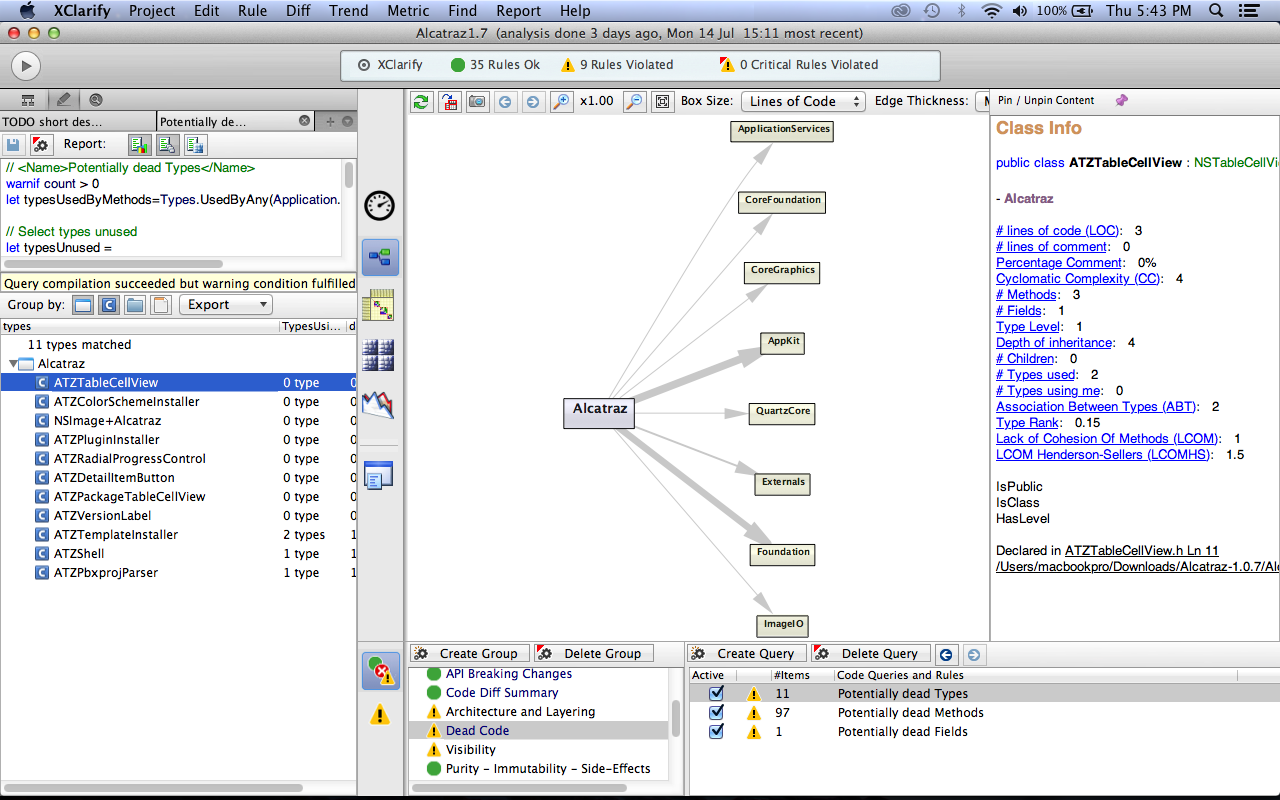Open the Export dropdown
Screen dimensions: 1280x800
click(x=225, y=305)
